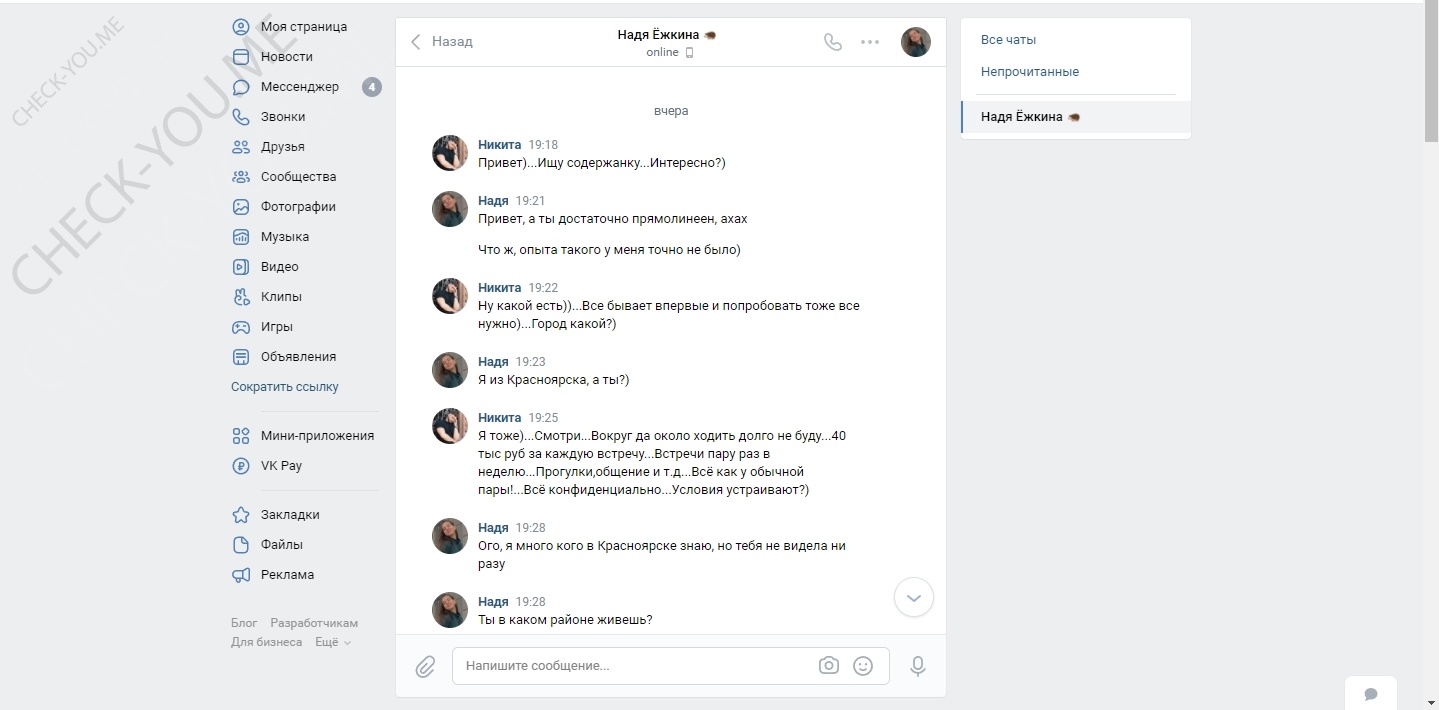Select the Все чаты filter
Screen dimensions: 1439x710
[1008, 40]
